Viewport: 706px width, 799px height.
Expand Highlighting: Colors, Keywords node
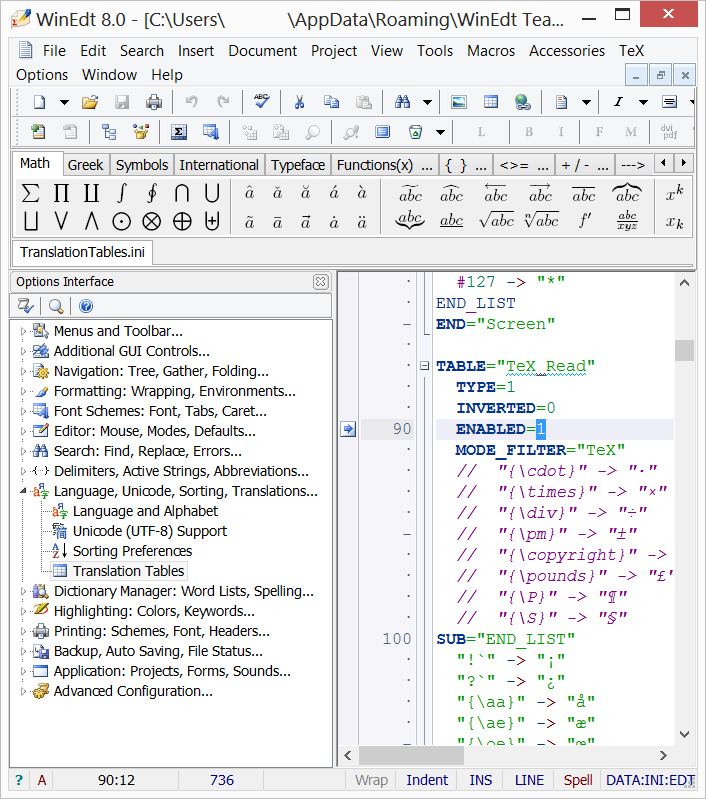[23, 611]
